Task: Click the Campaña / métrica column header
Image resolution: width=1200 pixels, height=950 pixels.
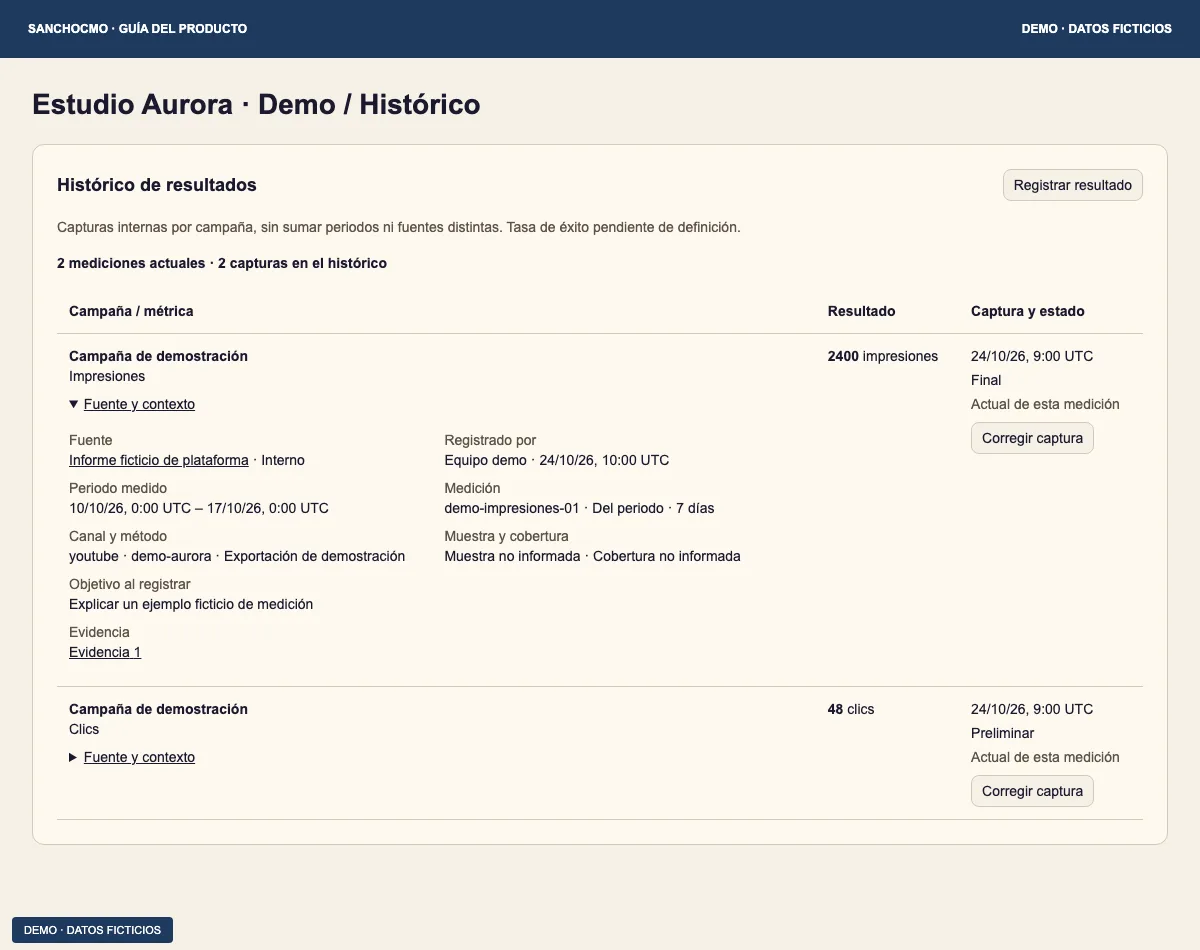Action: click(131, 311)
